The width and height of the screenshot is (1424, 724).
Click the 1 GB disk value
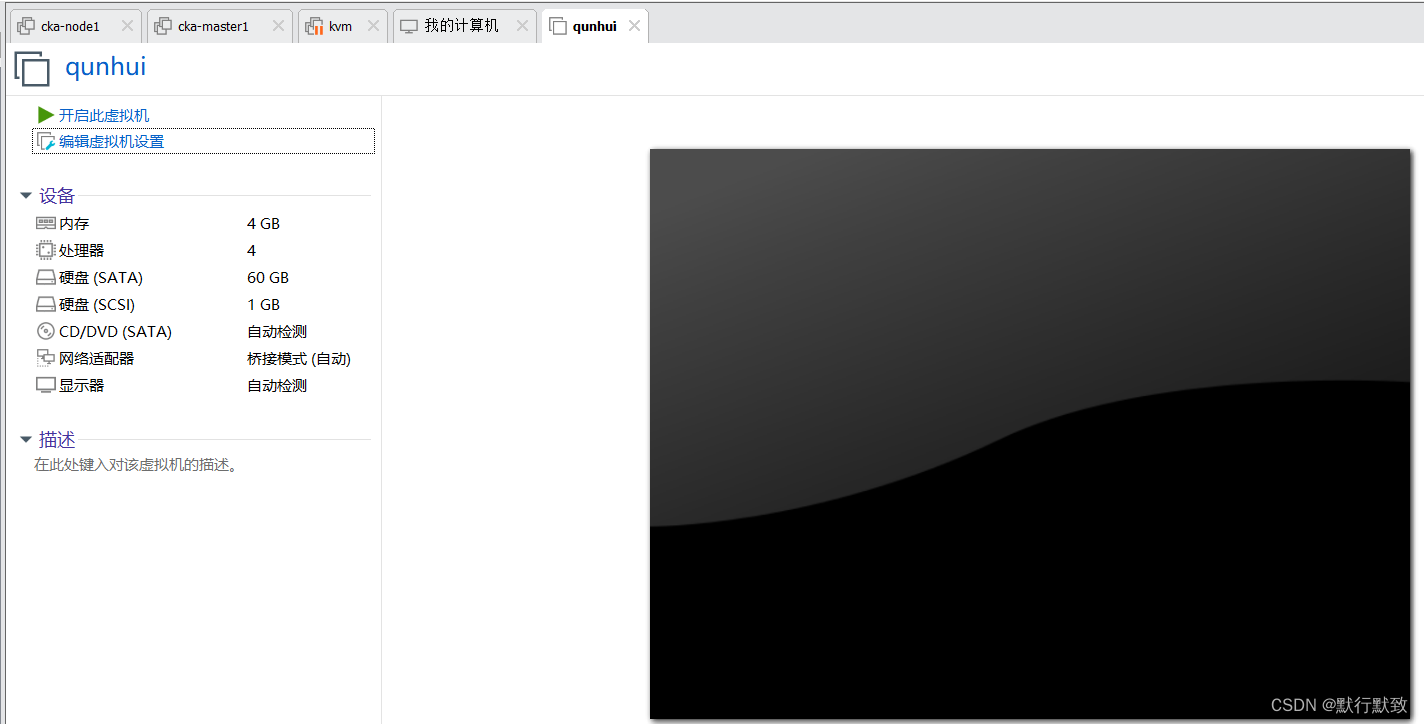tap(264, 304)
